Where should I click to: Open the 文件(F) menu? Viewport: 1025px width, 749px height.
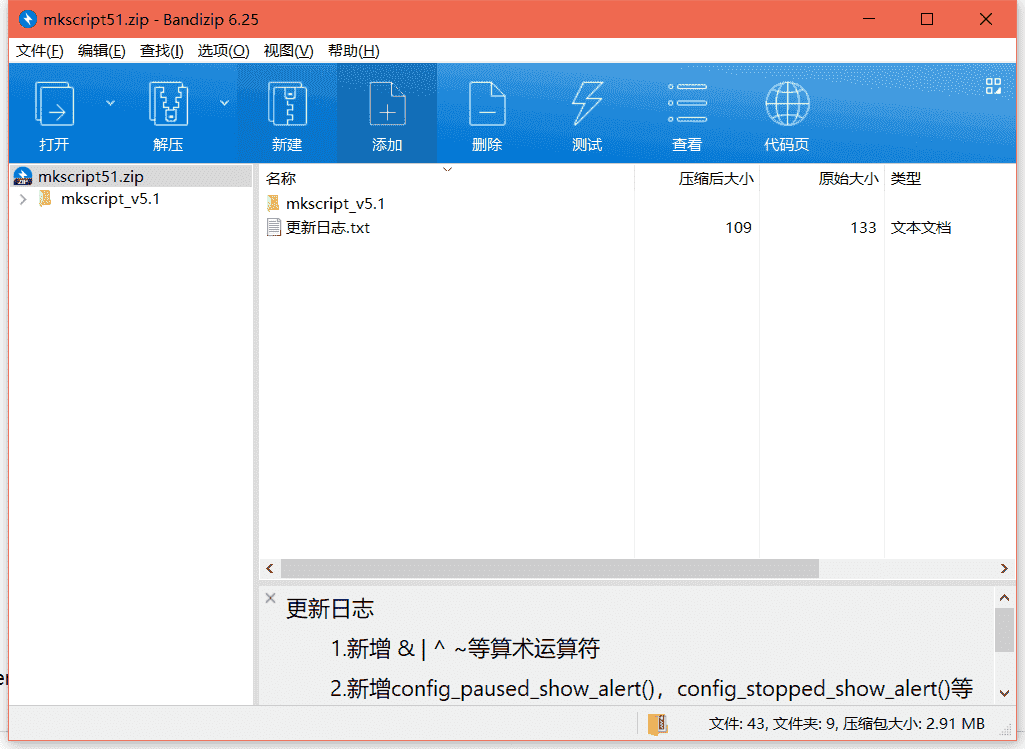point(39,51)
